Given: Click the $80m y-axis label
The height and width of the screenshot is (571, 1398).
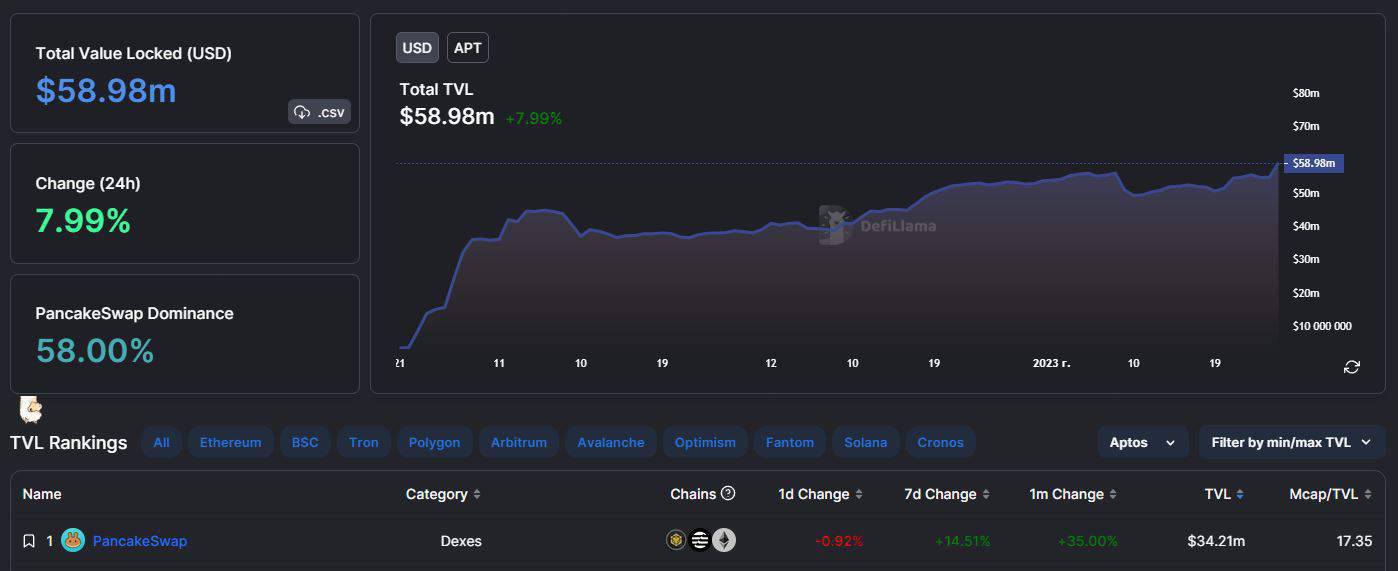Looking at the screenshot, I should click(x=1306, y=93).
